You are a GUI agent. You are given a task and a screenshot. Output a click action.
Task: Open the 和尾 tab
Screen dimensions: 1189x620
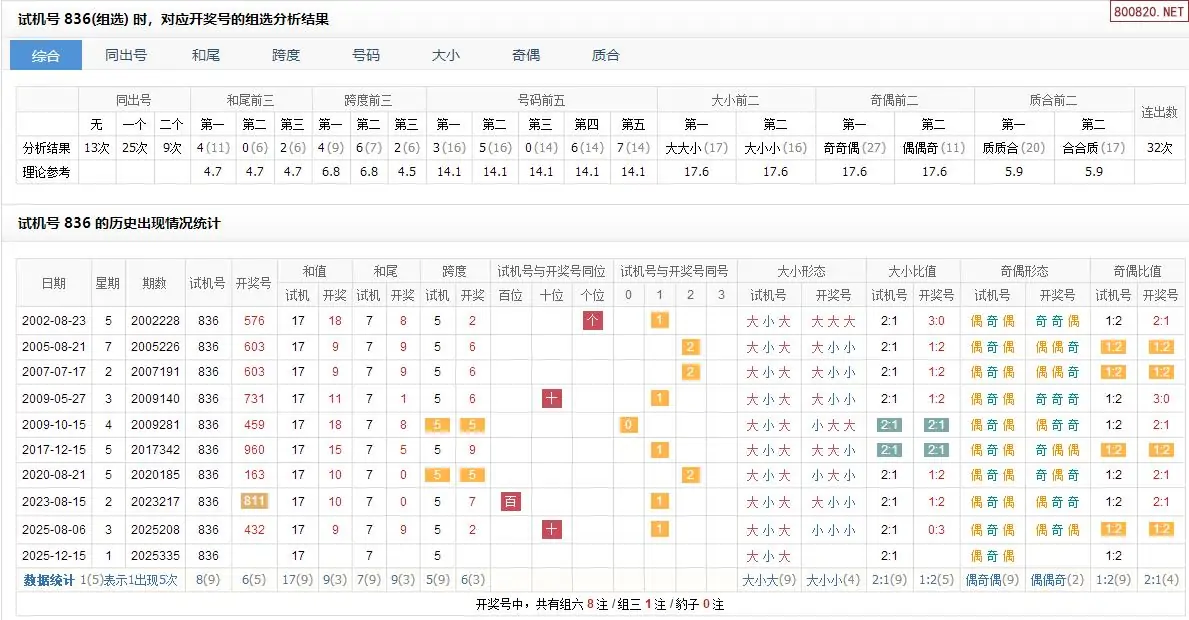pos(206,55)
